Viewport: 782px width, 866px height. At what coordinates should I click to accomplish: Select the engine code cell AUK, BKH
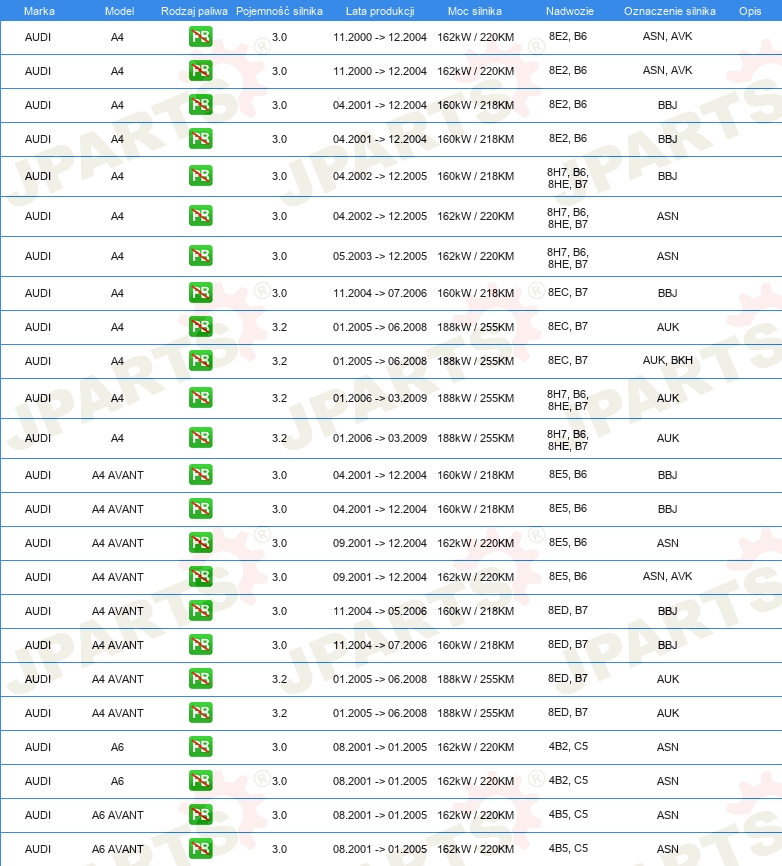(x=668, y=360)
